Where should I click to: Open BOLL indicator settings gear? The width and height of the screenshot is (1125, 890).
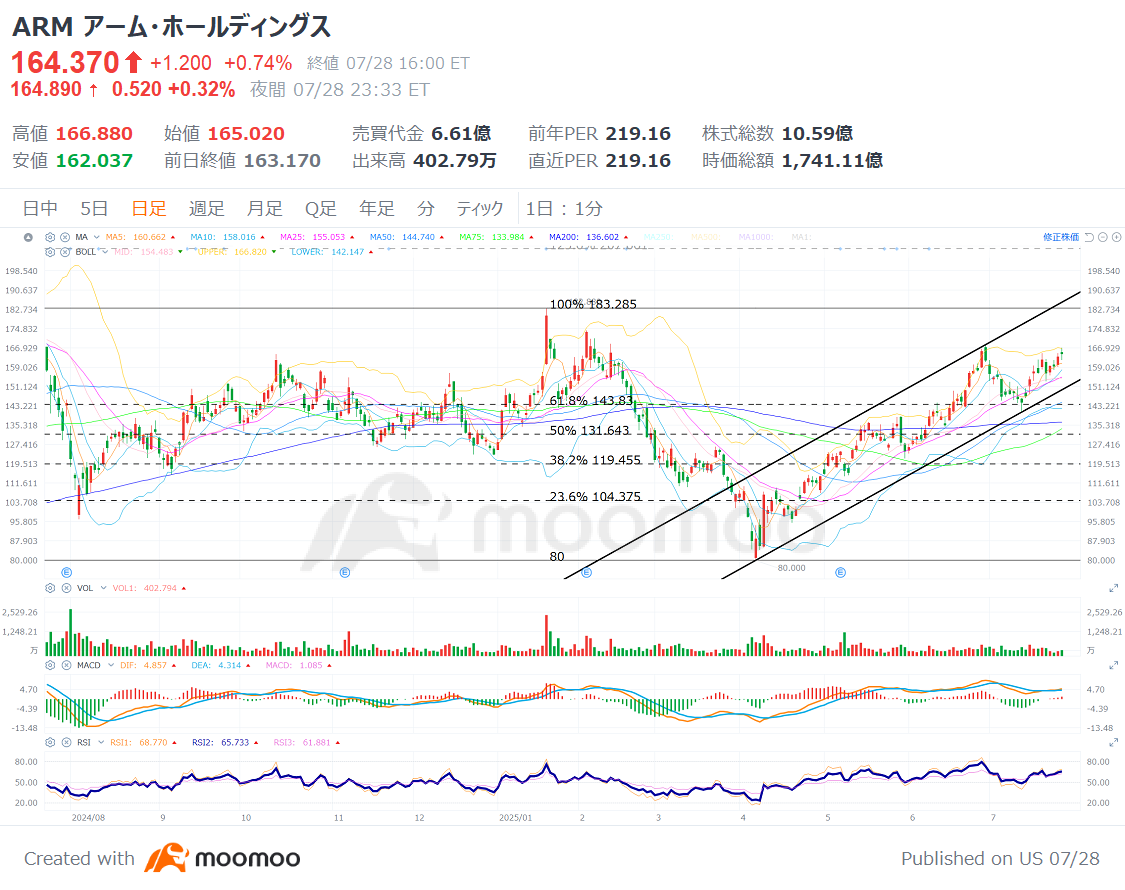point(50,252)
